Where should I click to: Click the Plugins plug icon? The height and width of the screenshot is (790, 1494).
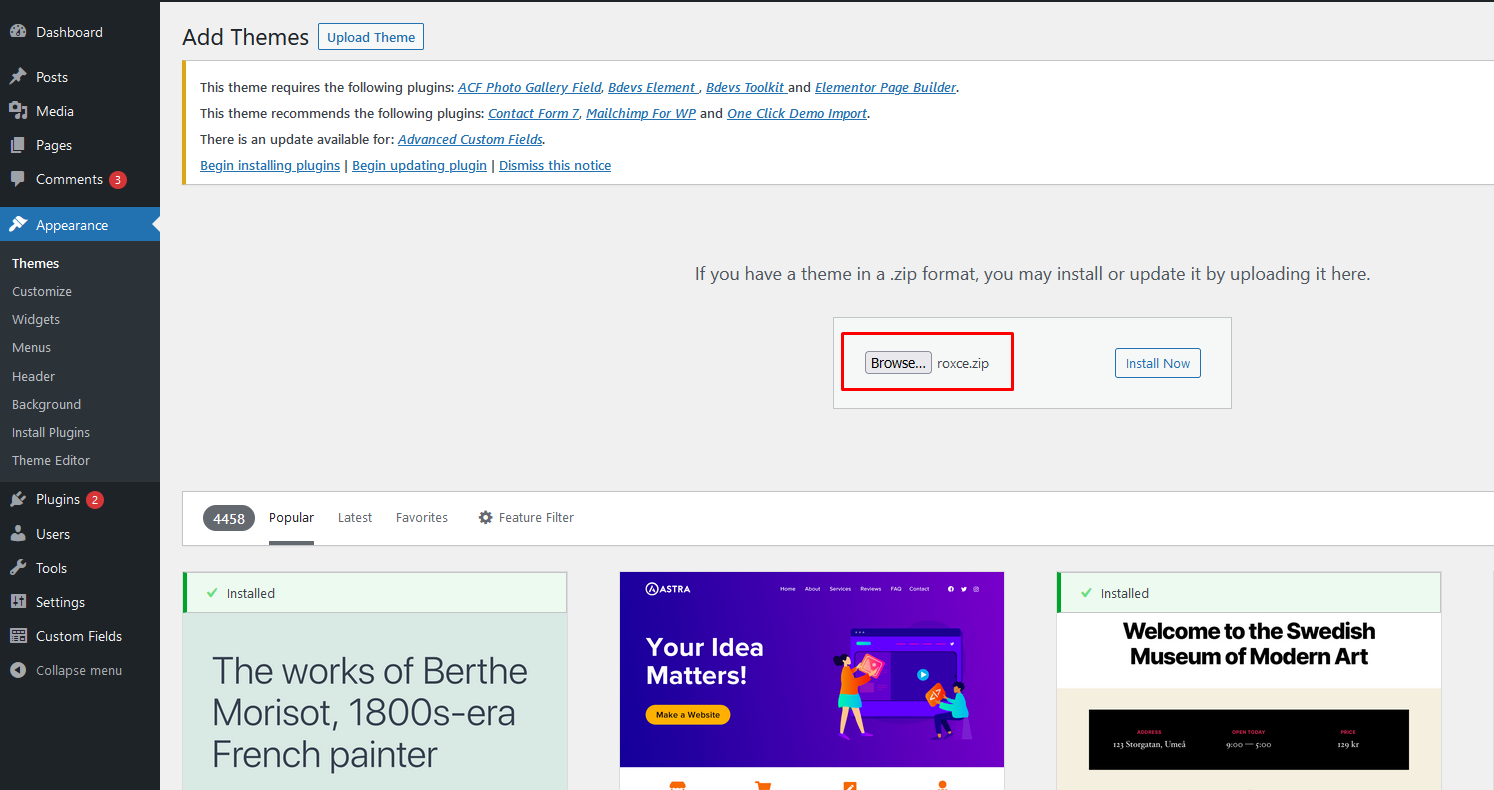[x=18, y=499]
